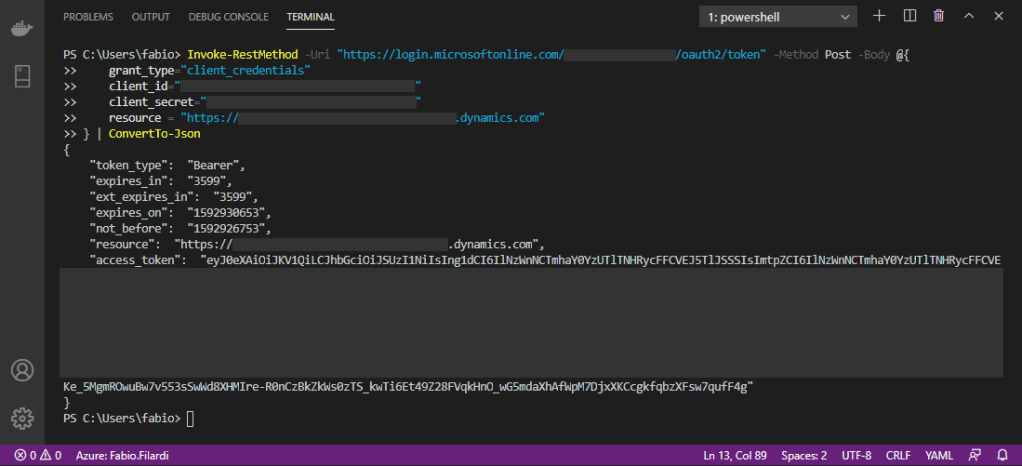Open the Docker view in activity bar
The height and width of the screenshot is (466, 1022).
(21, 27)
